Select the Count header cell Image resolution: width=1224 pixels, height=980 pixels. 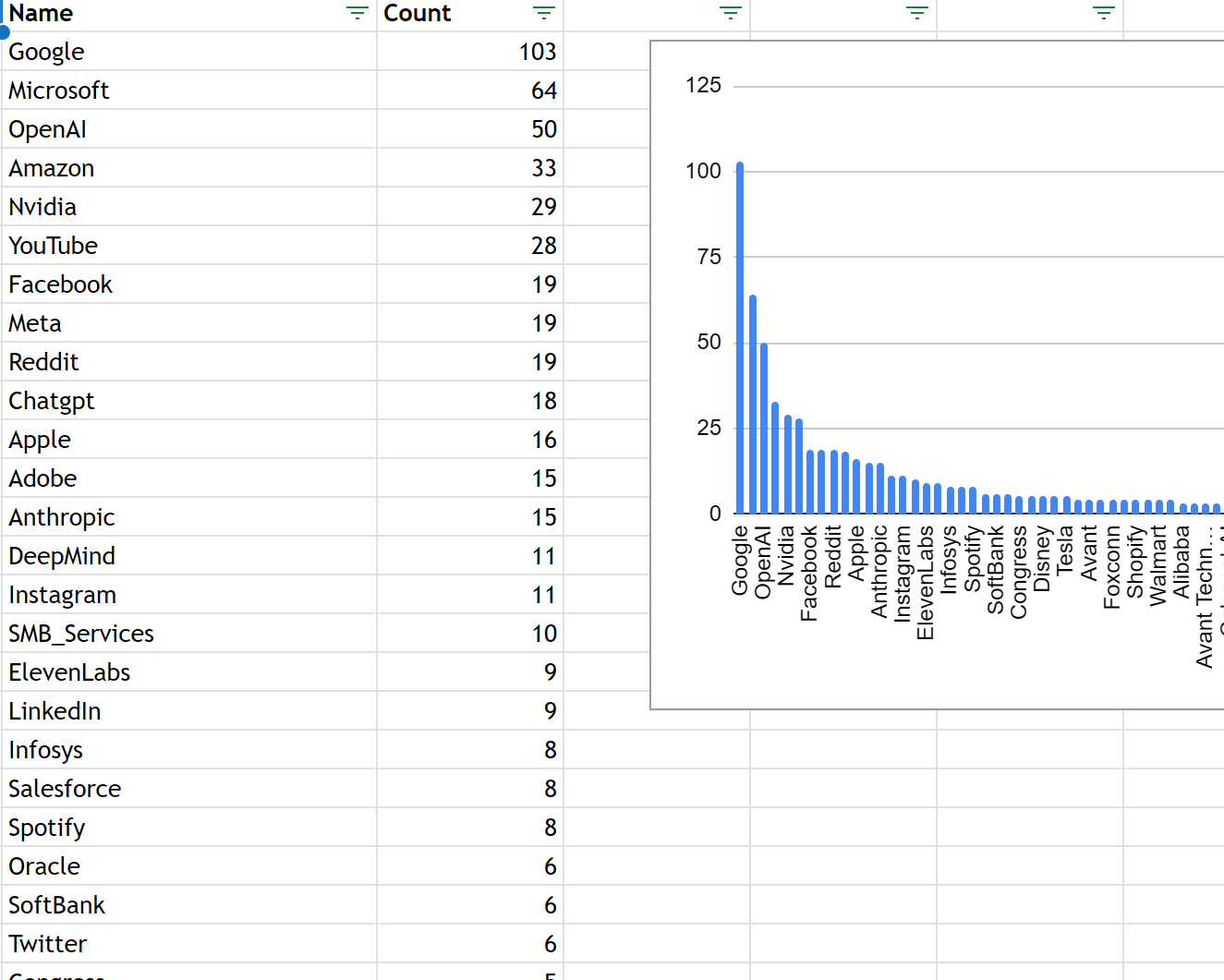pos(470,15)
